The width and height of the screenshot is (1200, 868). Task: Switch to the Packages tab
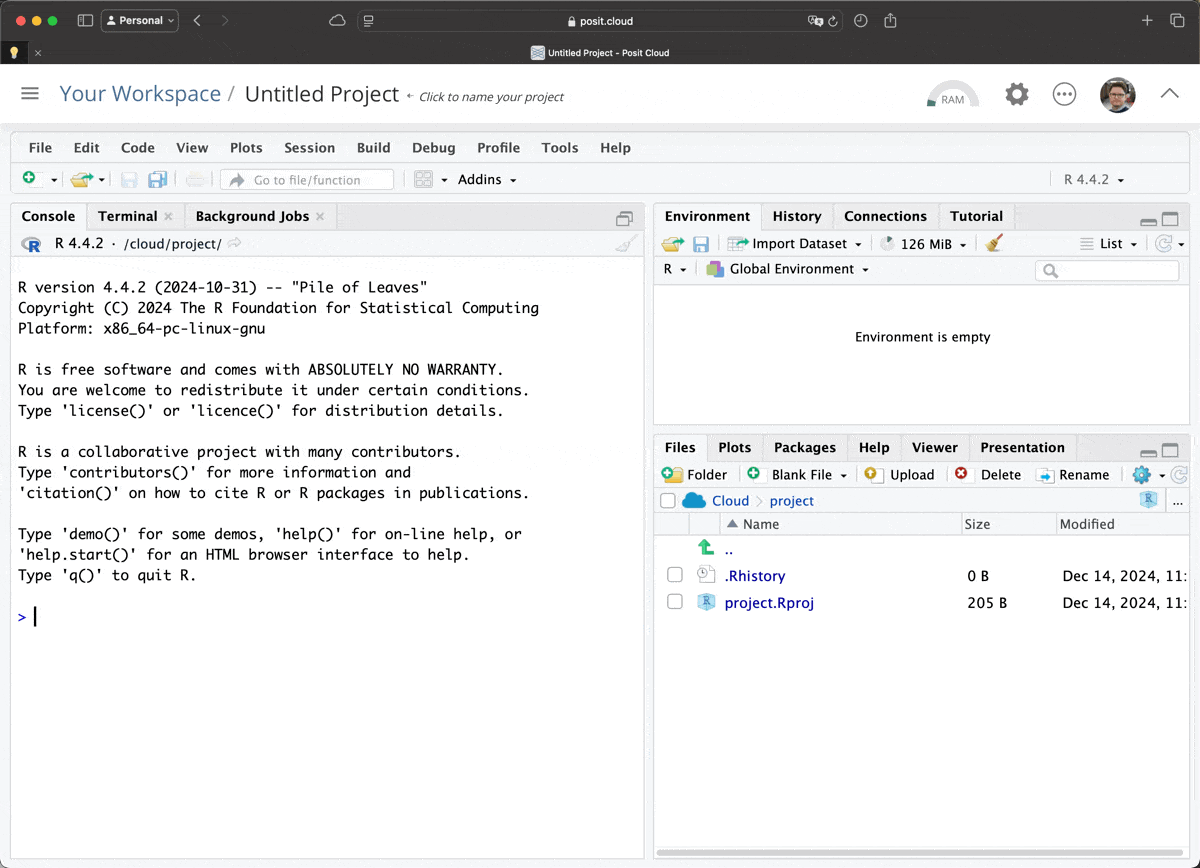pyautogui.click(x=804, y=447)
